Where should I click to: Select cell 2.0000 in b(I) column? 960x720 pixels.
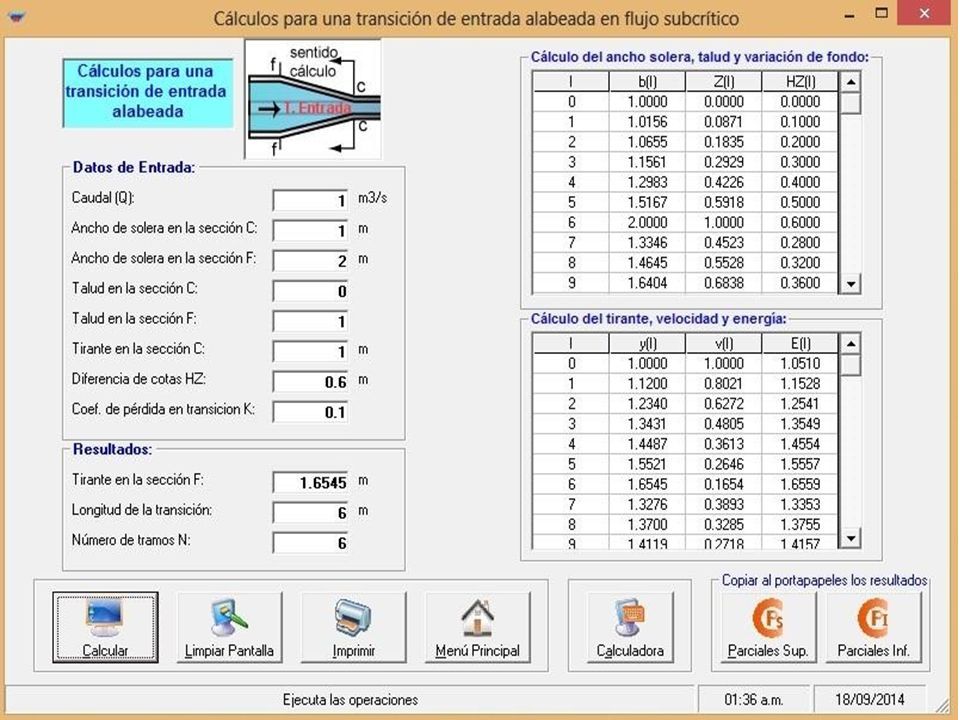(647, 223)
